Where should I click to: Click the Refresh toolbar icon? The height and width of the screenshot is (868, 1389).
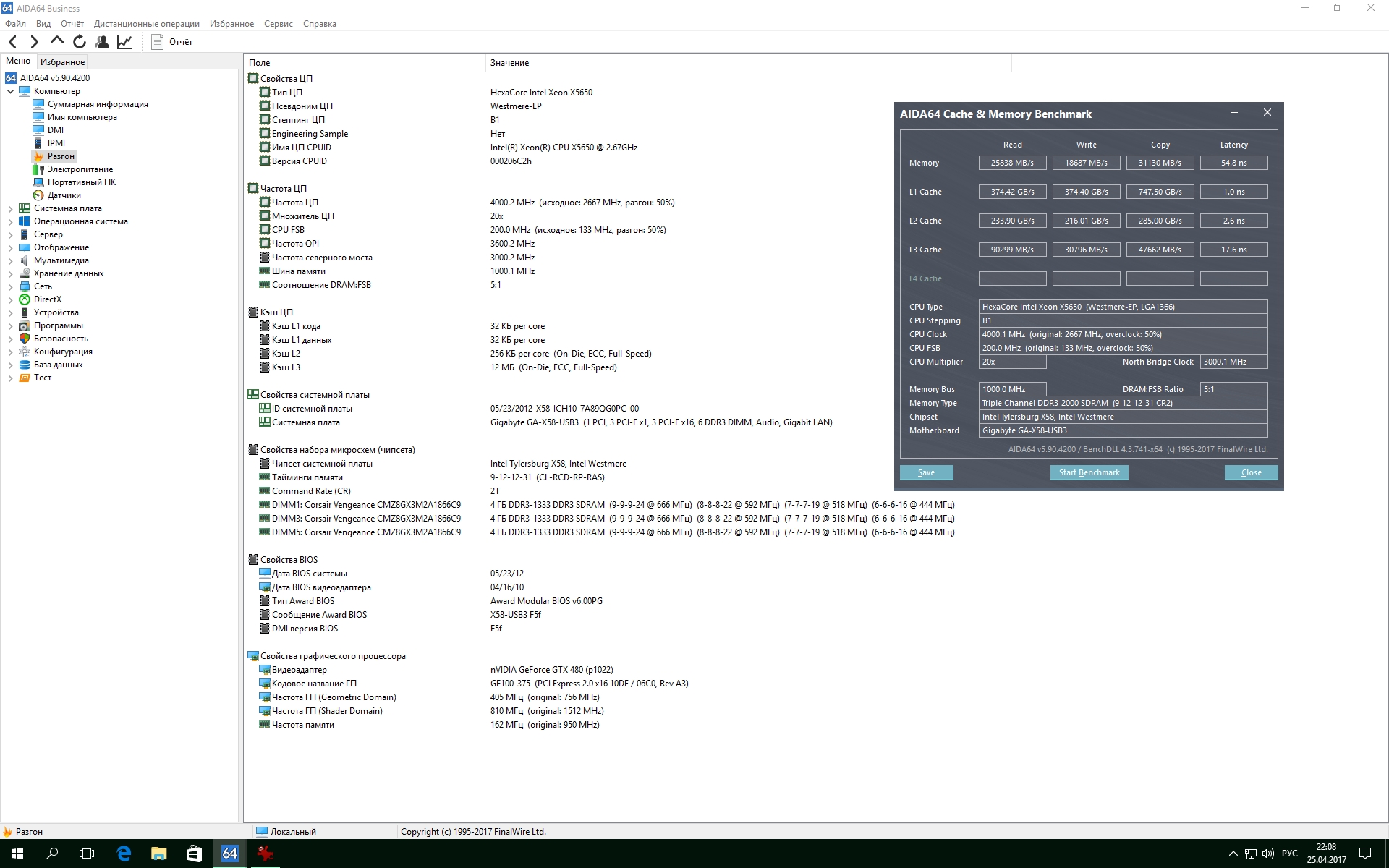pyautogui.click(x=80, y=42)
